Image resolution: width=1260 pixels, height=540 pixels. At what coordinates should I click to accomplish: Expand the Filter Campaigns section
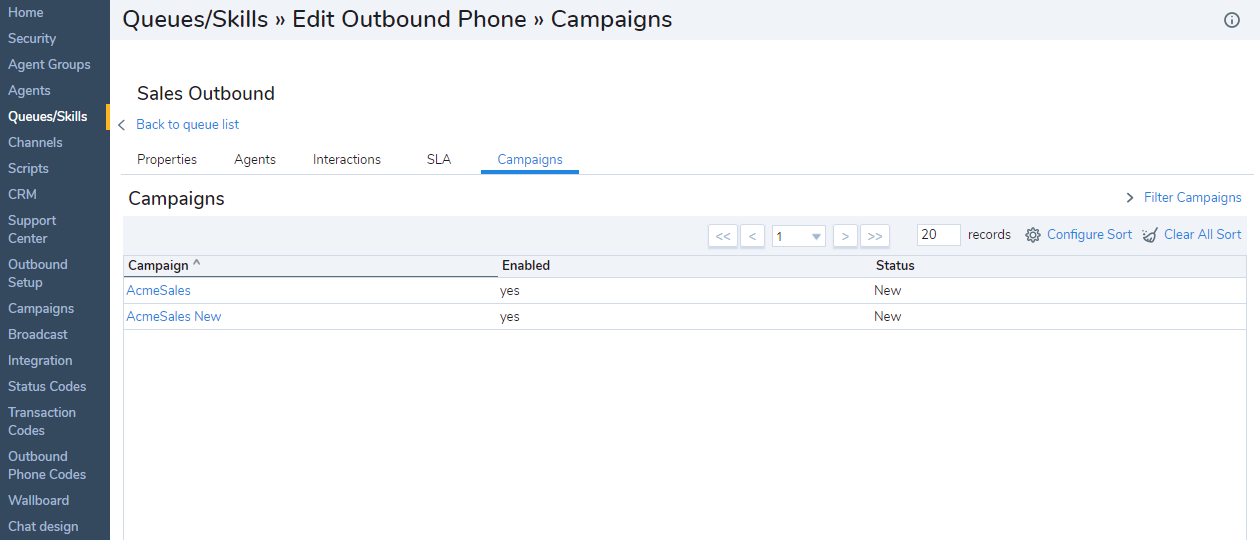point(1184,198)
